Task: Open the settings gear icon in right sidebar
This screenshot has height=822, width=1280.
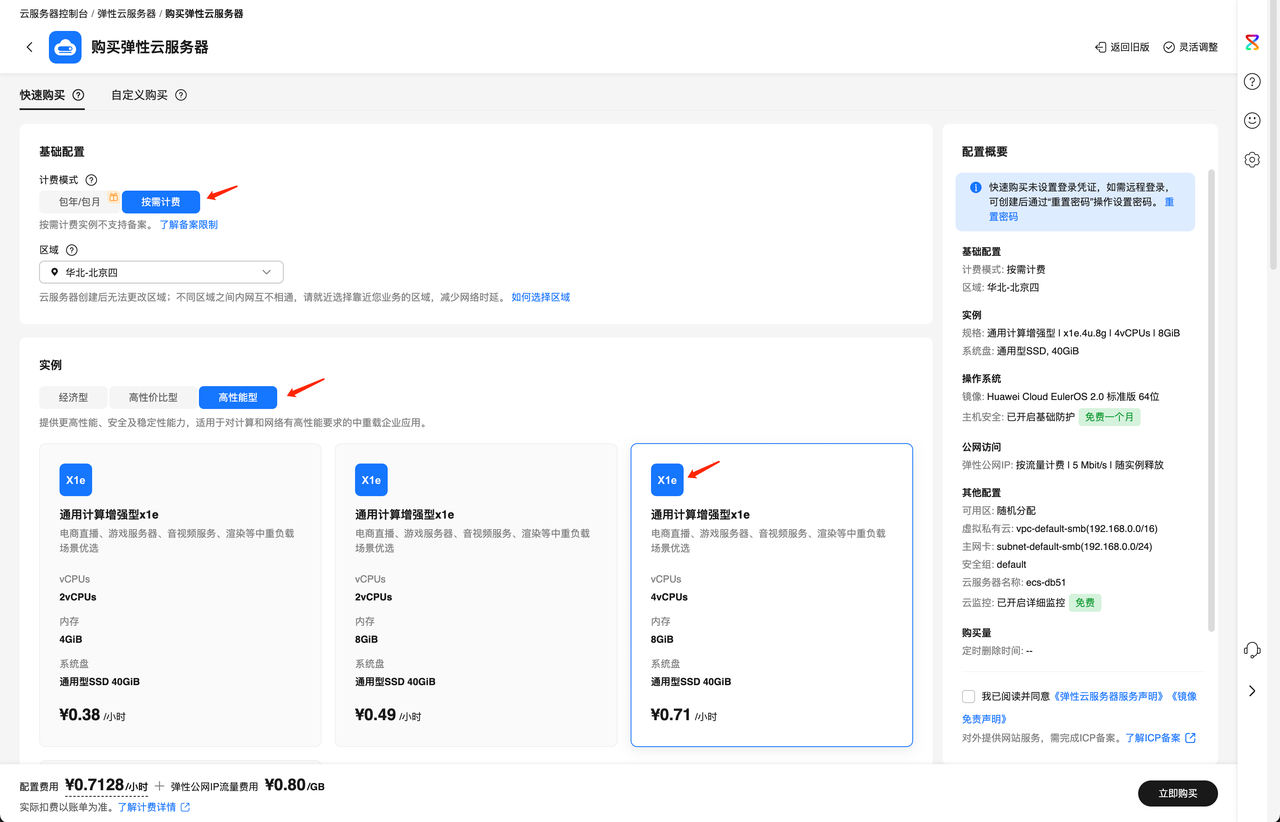Action: [1251, 159]
